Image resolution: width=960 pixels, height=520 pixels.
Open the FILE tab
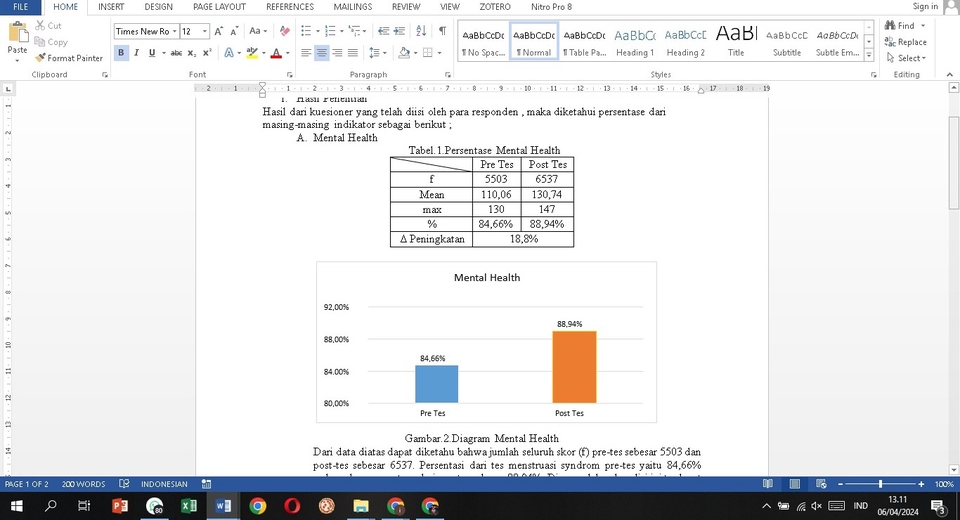pyautogui.click(x=20, y=7)
